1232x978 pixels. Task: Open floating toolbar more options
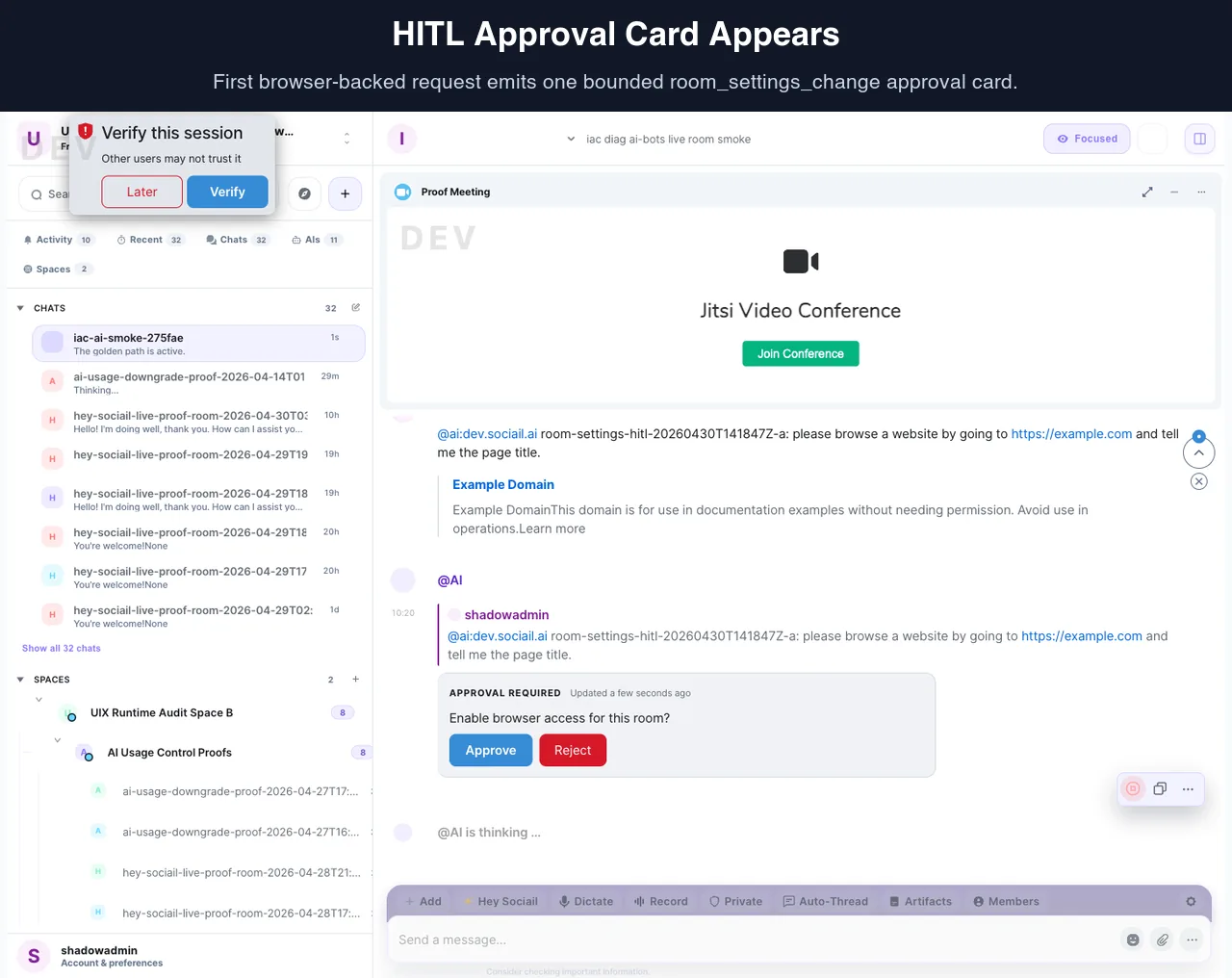pos(1189,789)
